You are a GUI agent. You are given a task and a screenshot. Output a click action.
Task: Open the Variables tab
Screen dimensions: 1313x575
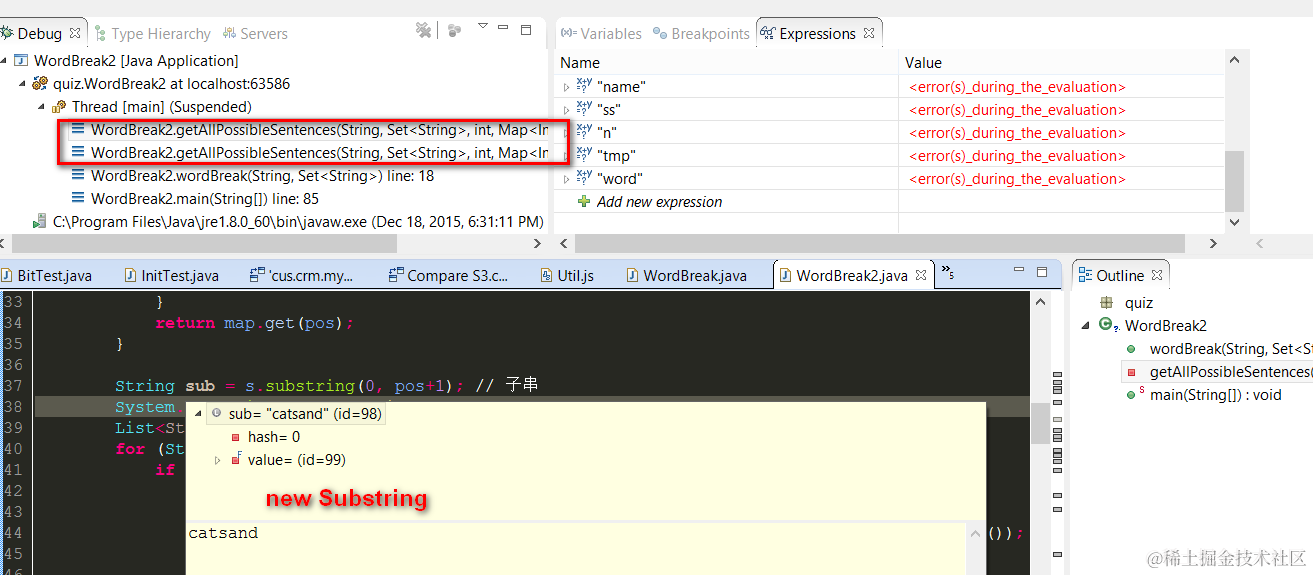tap(601, 33)
